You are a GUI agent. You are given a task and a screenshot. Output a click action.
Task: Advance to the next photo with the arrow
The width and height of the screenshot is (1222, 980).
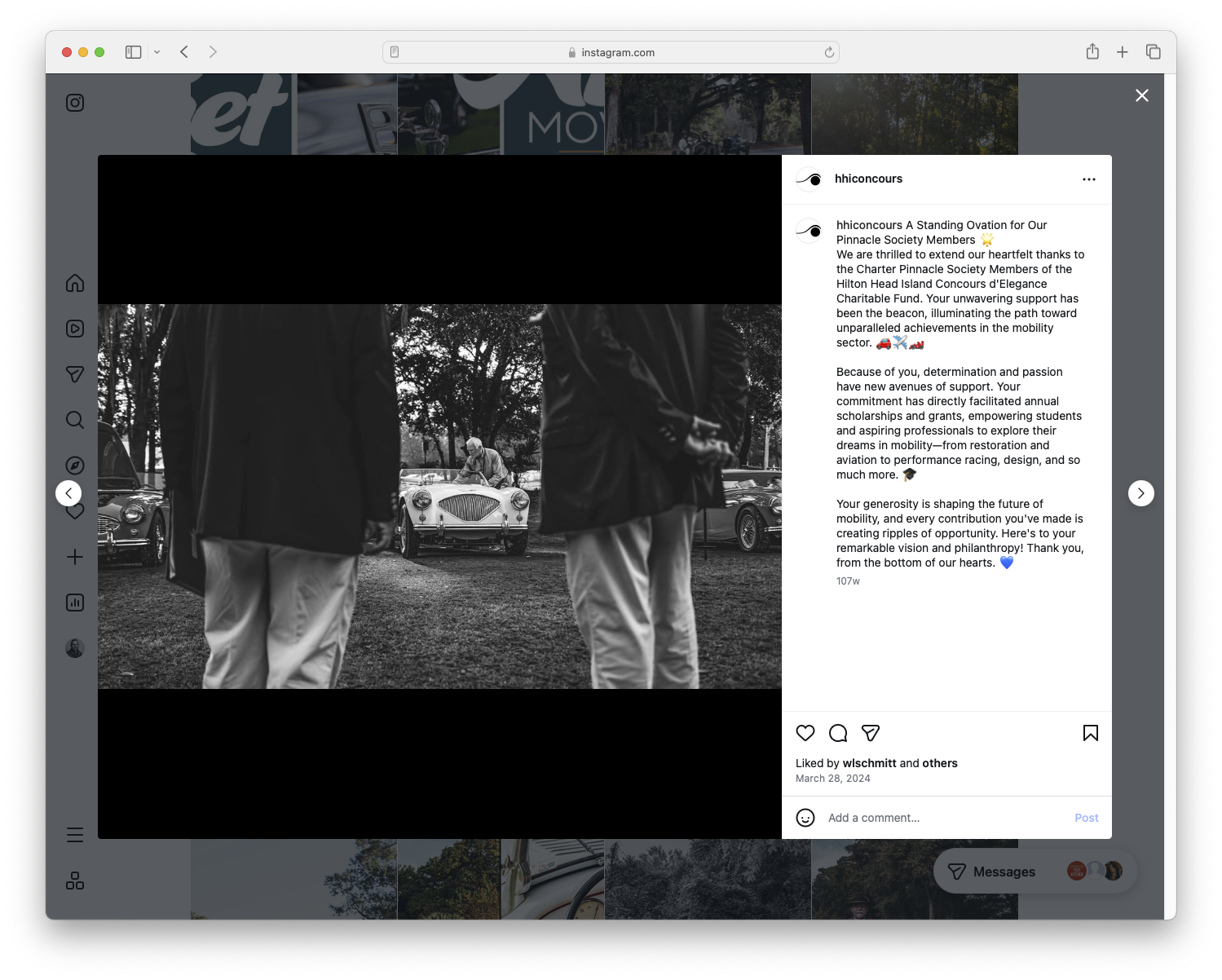coord(1141,492)
